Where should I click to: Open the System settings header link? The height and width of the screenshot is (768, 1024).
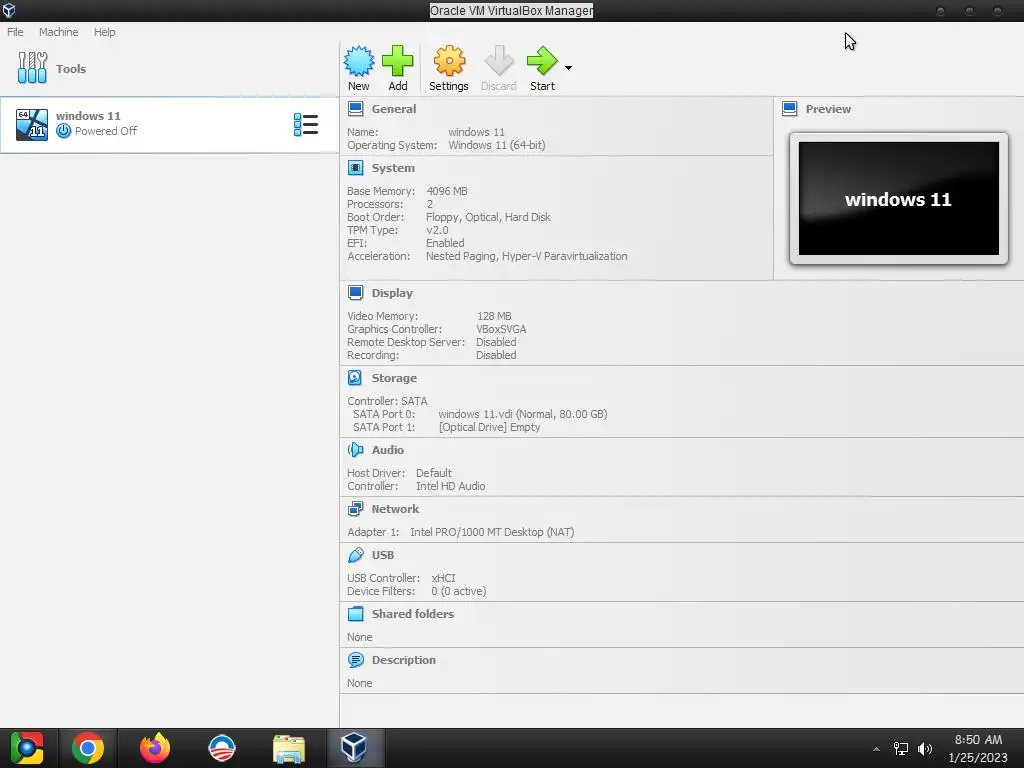coord(393,168)
